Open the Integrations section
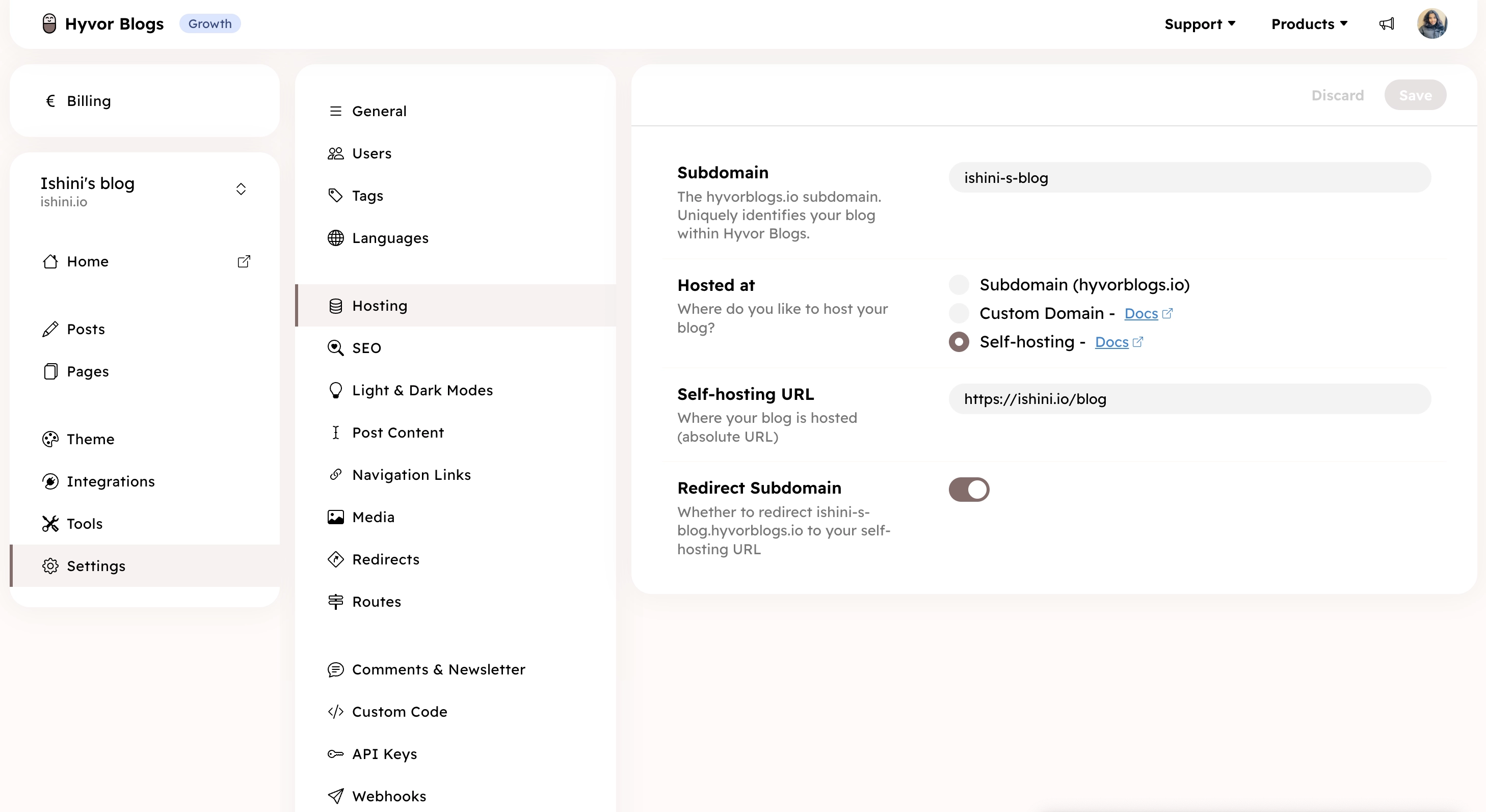1486x812 pixels. (x=145, y=481)
